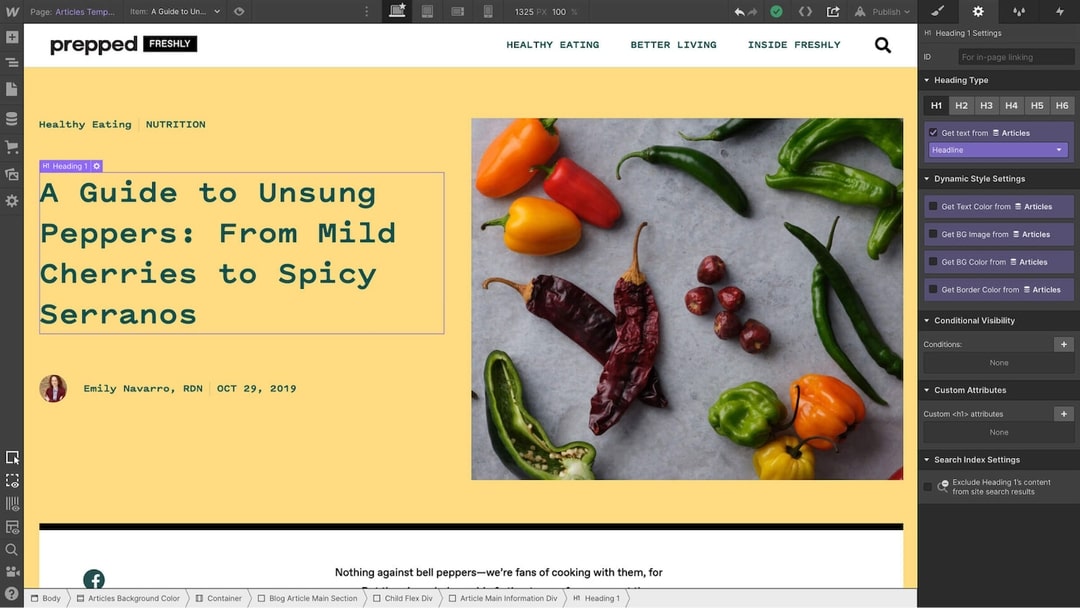Switch to mobile portrait breakpoint
The image size is (1080, 608).
[x=488, y=12]
